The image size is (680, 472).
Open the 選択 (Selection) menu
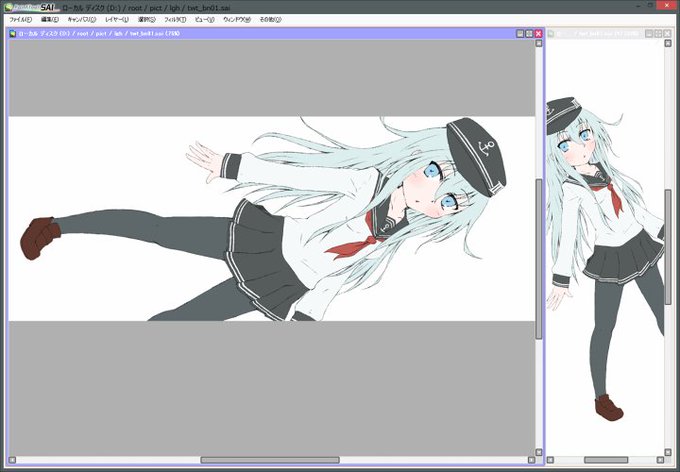pyautogui.click(x=147, y=20)
